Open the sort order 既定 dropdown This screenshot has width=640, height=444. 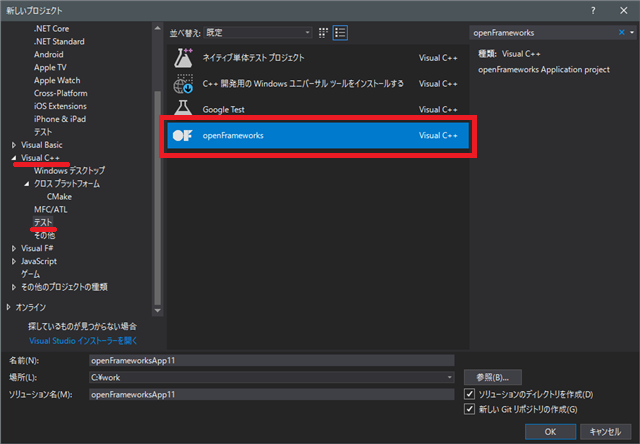click(258, 33)
